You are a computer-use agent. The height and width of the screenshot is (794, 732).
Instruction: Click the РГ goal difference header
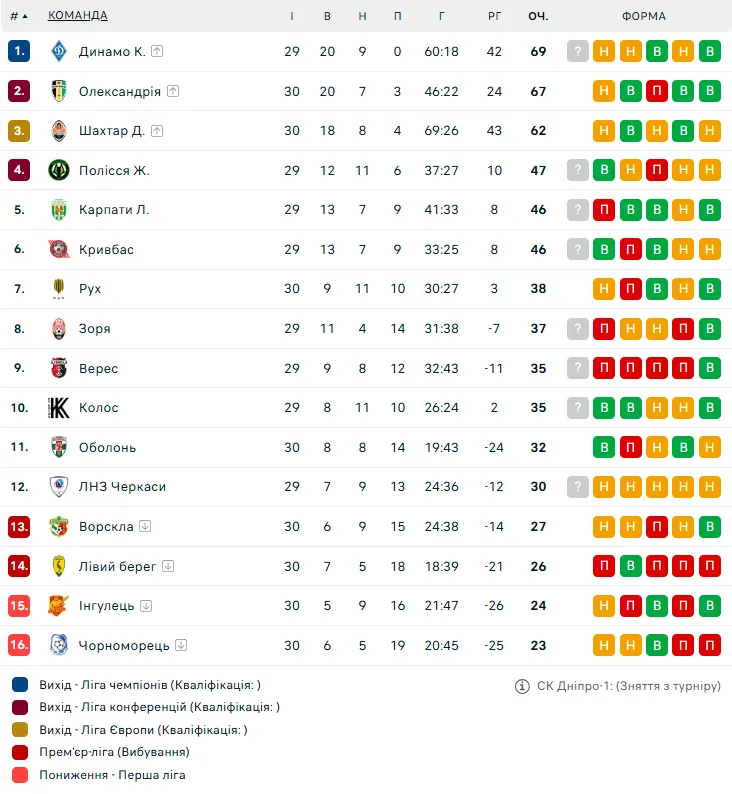coord(494,16)
